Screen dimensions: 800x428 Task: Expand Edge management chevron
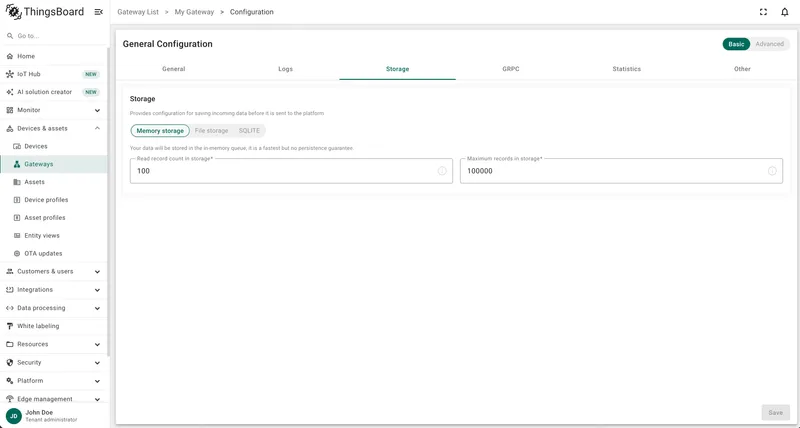click(x=97, y=399)
